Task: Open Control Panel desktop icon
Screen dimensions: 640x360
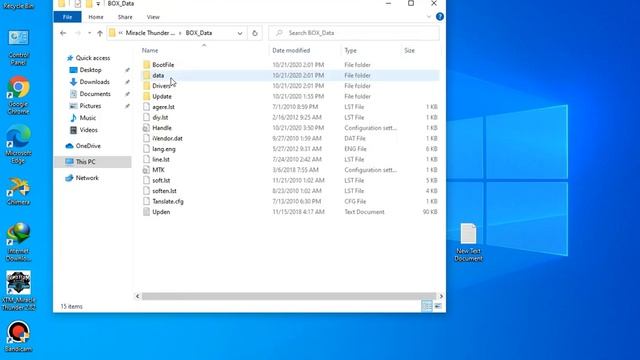Action: click(x=18, y=47)
